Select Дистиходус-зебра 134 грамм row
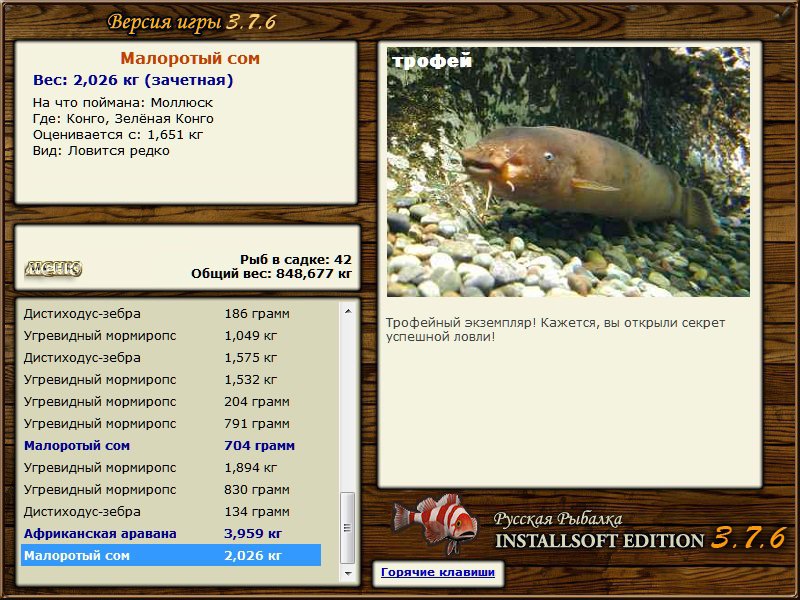This screenshot has height=600, width=800. pos(171,511)
